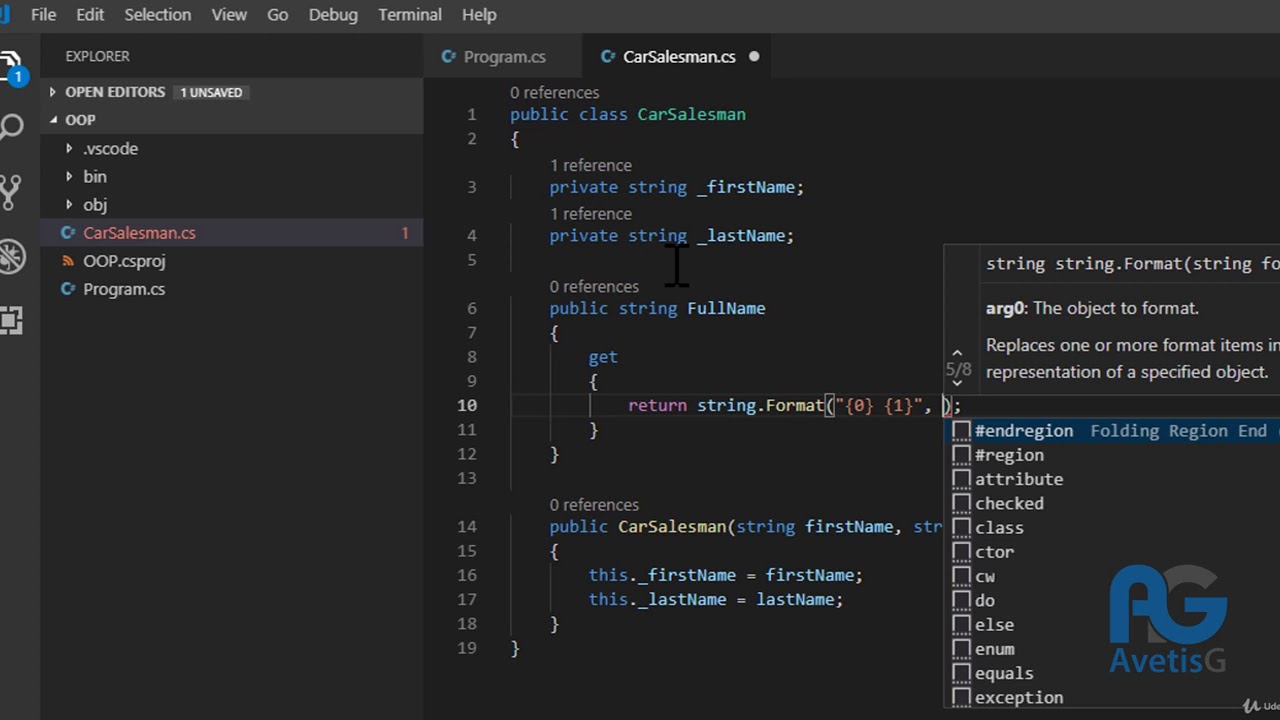Open the Go menu
The height and width of the screenshot is (720, 1280).
278,15
